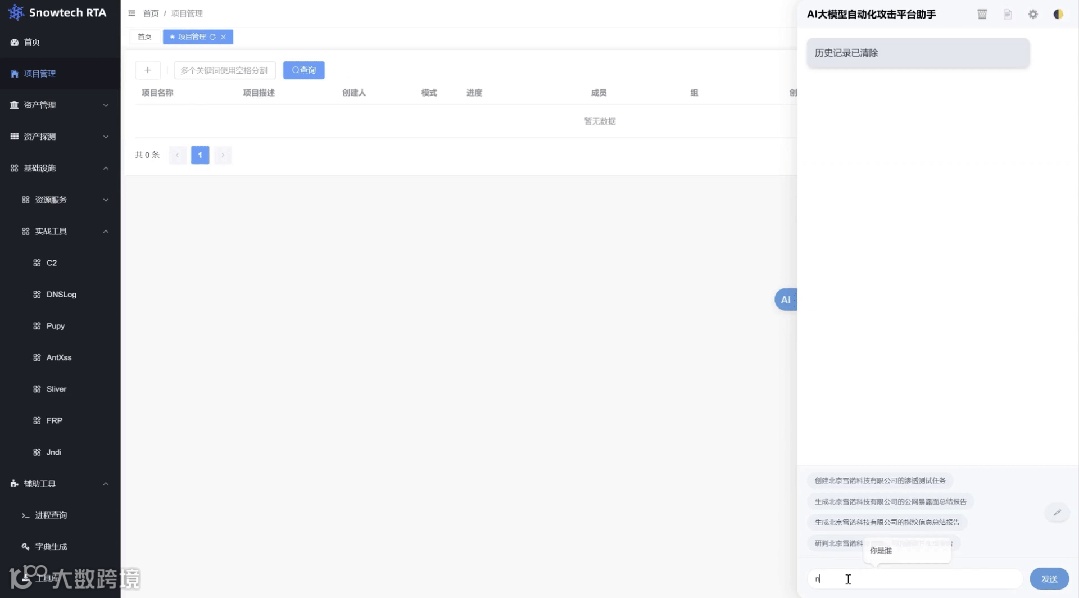
Task: Click the terminal icon beside 进程查询
Action: coord(25,515)
